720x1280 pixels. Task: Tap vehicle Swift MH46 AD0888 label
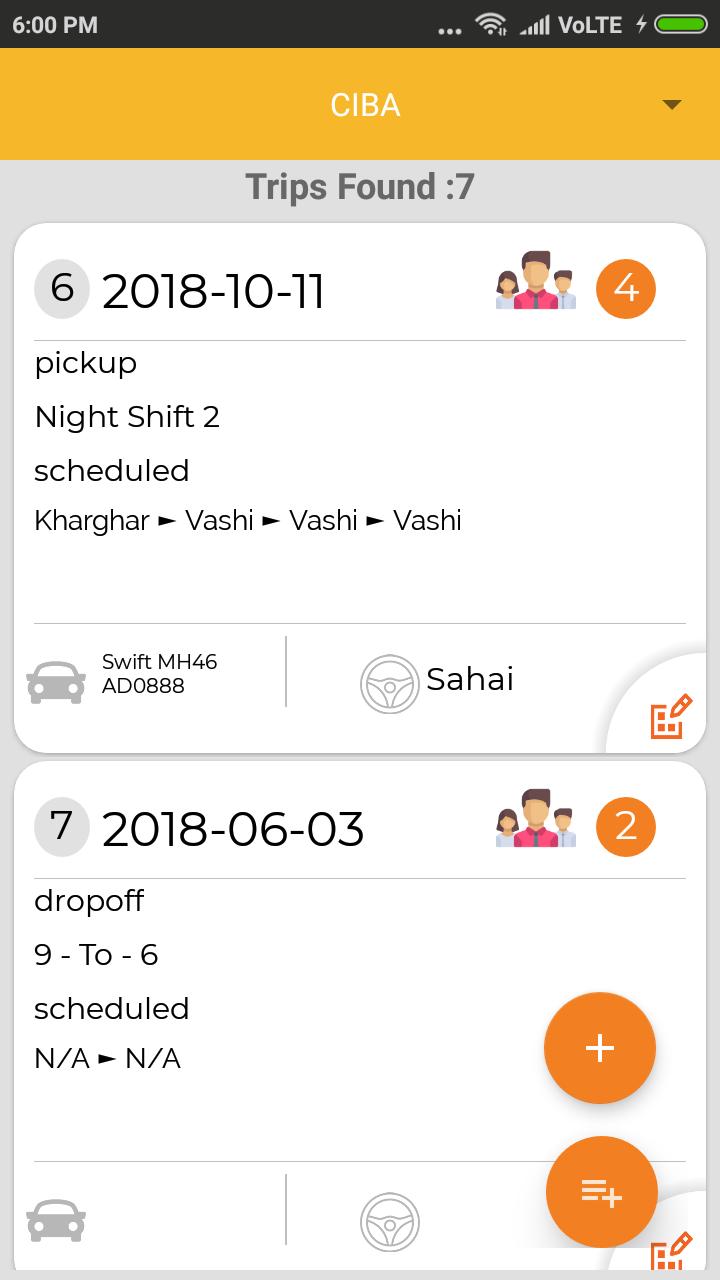point(159,674)
